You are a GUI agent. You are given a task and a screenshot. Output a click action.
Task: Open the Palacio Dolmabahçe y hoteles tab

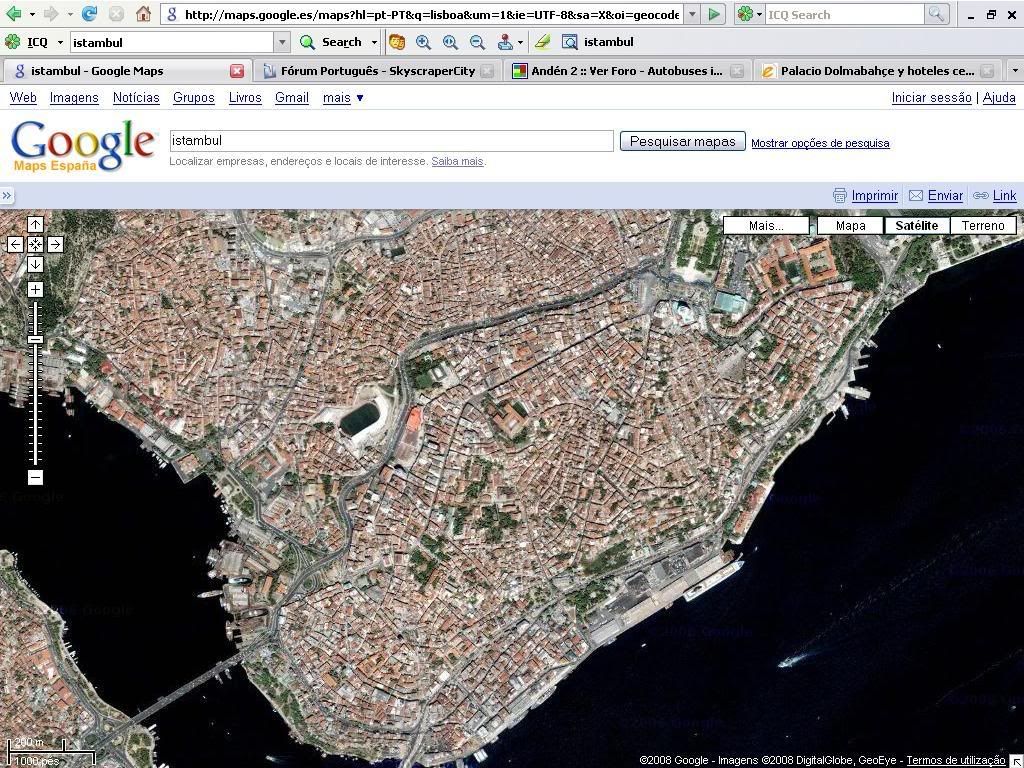(876, 71)
